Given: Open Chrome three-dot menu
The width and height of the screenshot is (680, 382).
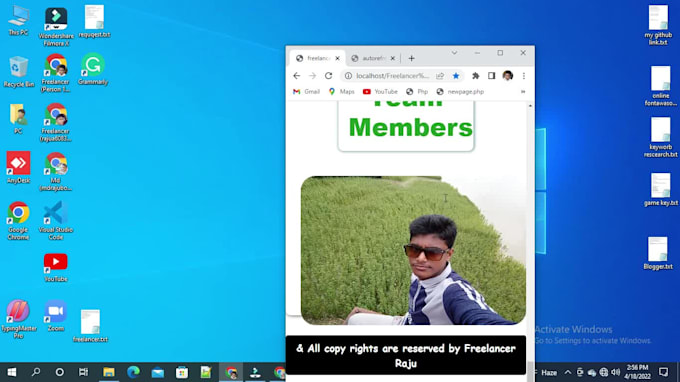Looking at the screenshot, I should coord(524,76).
